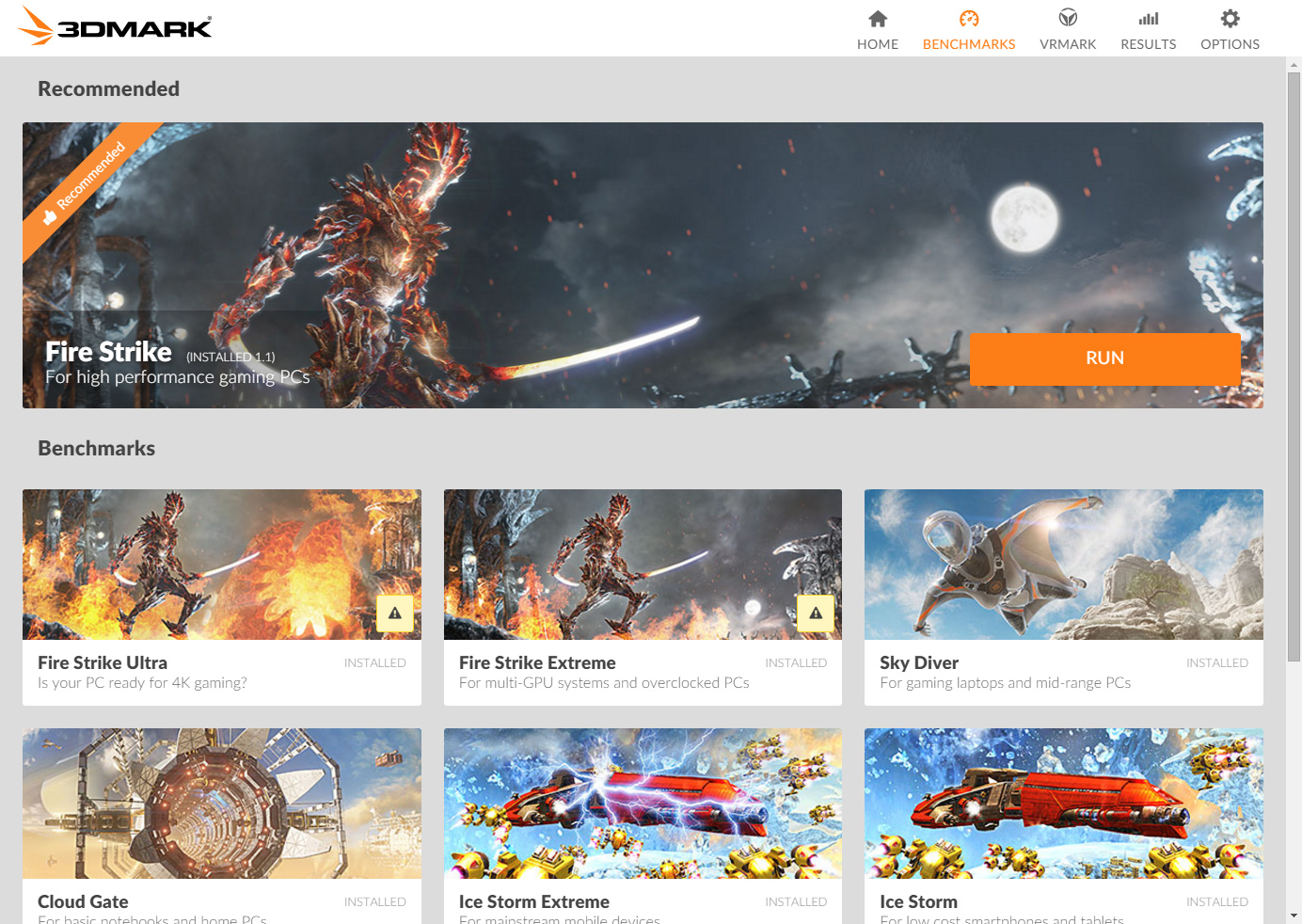Click the INSTALLED label on Ice Storm
Screen dimensions: 1302x924
tap(1217, 902)
